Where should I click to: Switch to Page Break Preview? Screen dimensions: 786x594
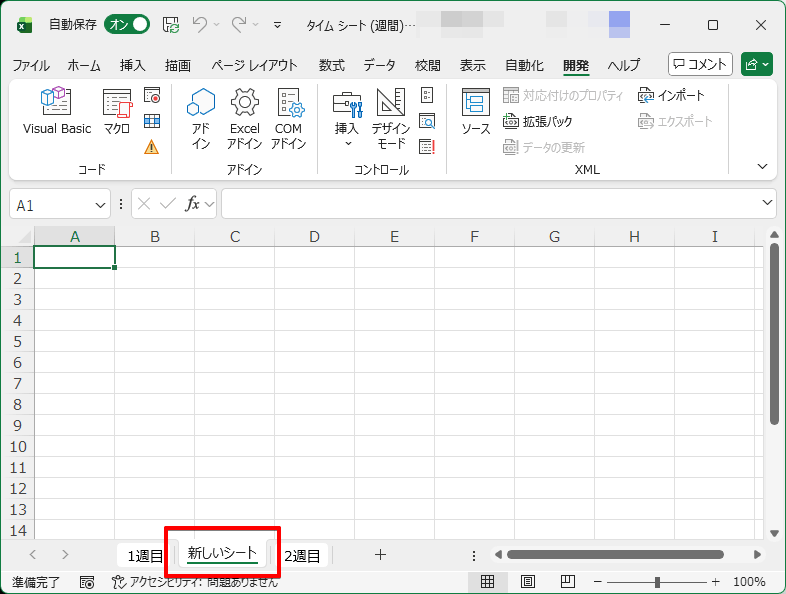pyautogui.click(x=567, y=581)
